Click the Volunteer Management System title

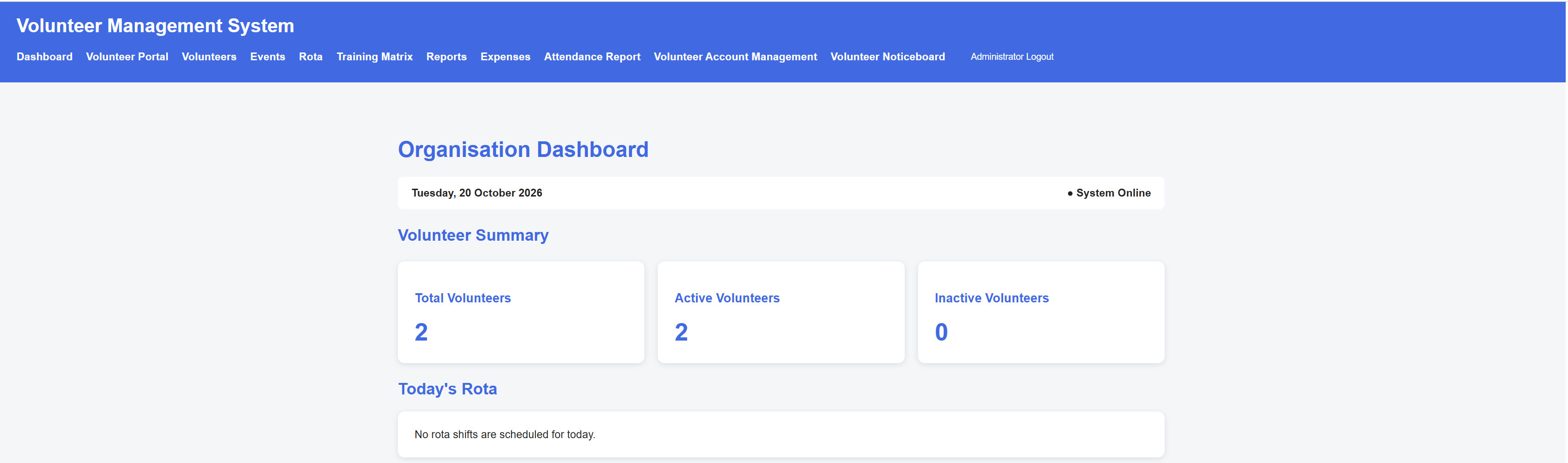pos(155,26)
